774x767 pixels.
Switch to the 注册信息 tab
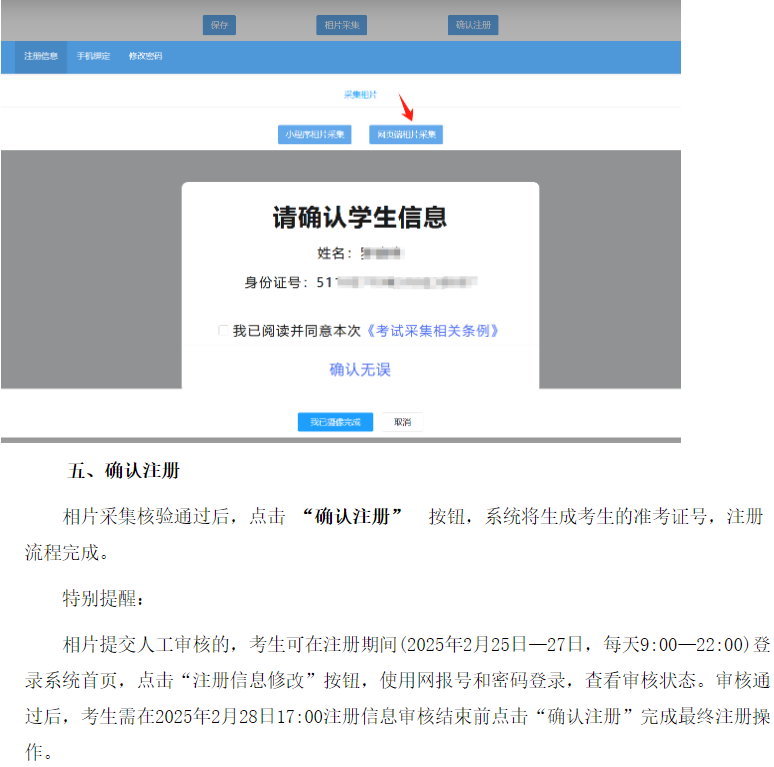click(x=41, y=56)
